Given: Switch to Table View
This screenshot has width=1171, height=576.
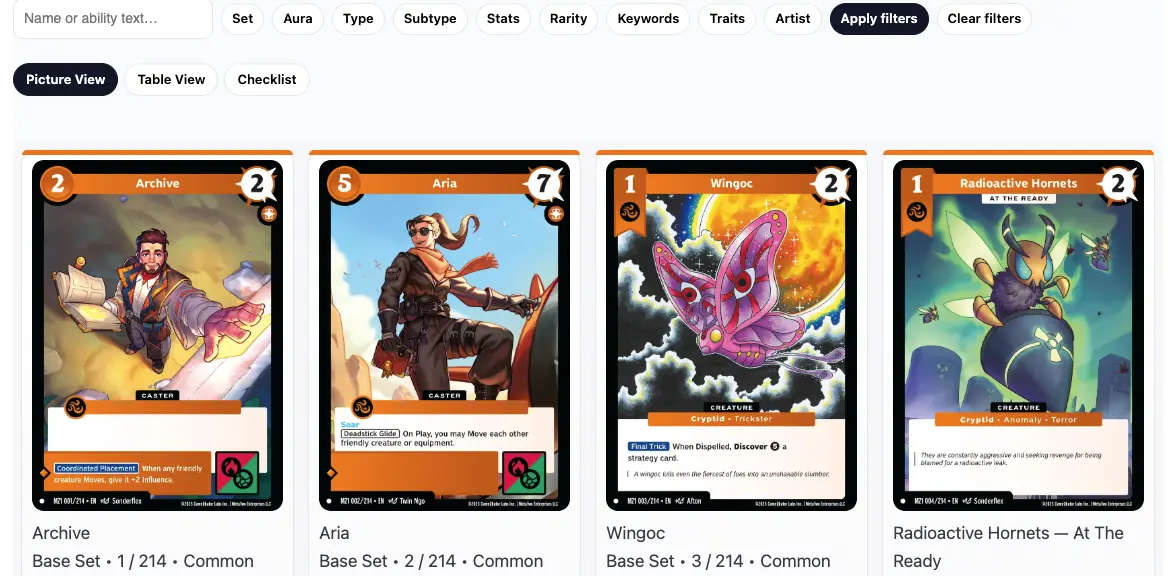Looking at the screenshot, I should click(171, 79).
